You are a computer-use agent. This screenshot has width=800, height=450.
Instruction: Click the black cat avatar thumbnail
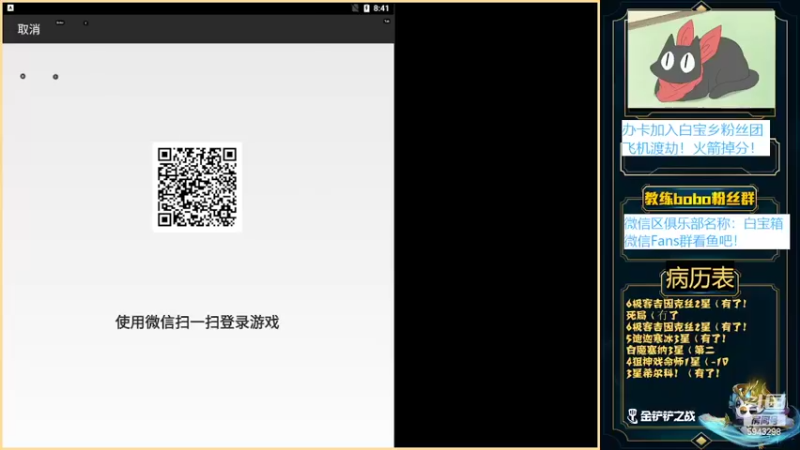point(701,59)
